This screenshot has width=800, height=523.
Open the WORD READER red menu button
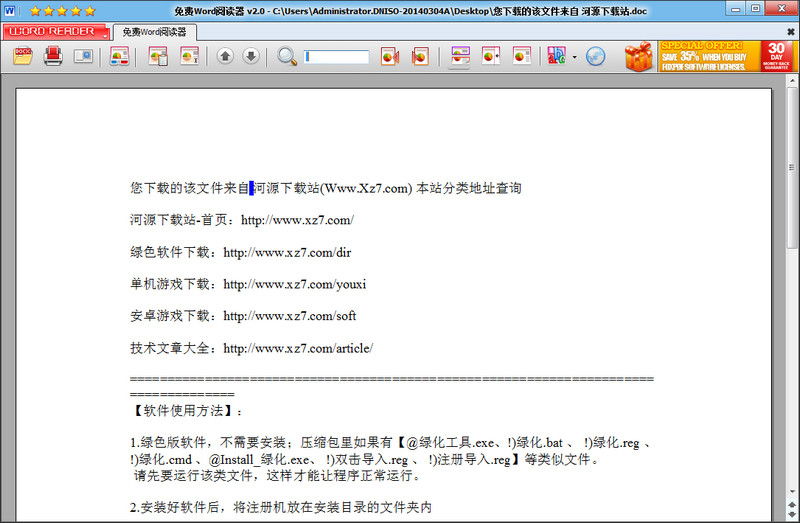56,32
